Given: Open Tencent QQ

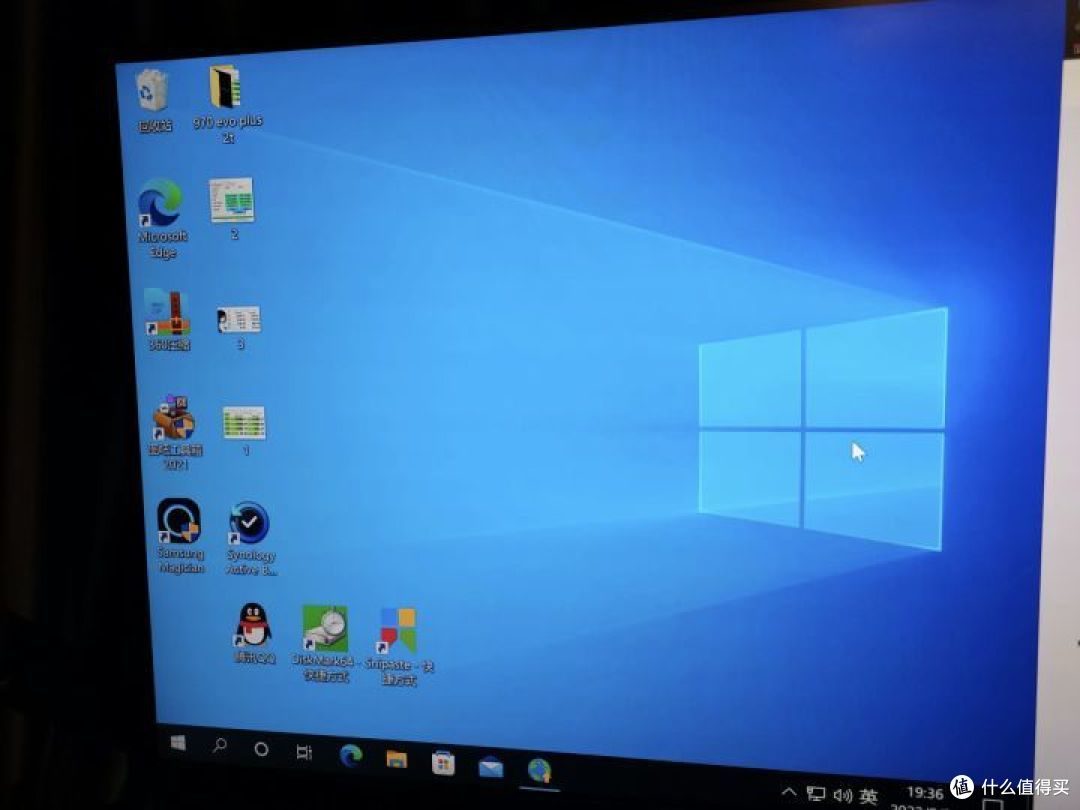Looking at the screenshot, I should [x=250, y=625].
